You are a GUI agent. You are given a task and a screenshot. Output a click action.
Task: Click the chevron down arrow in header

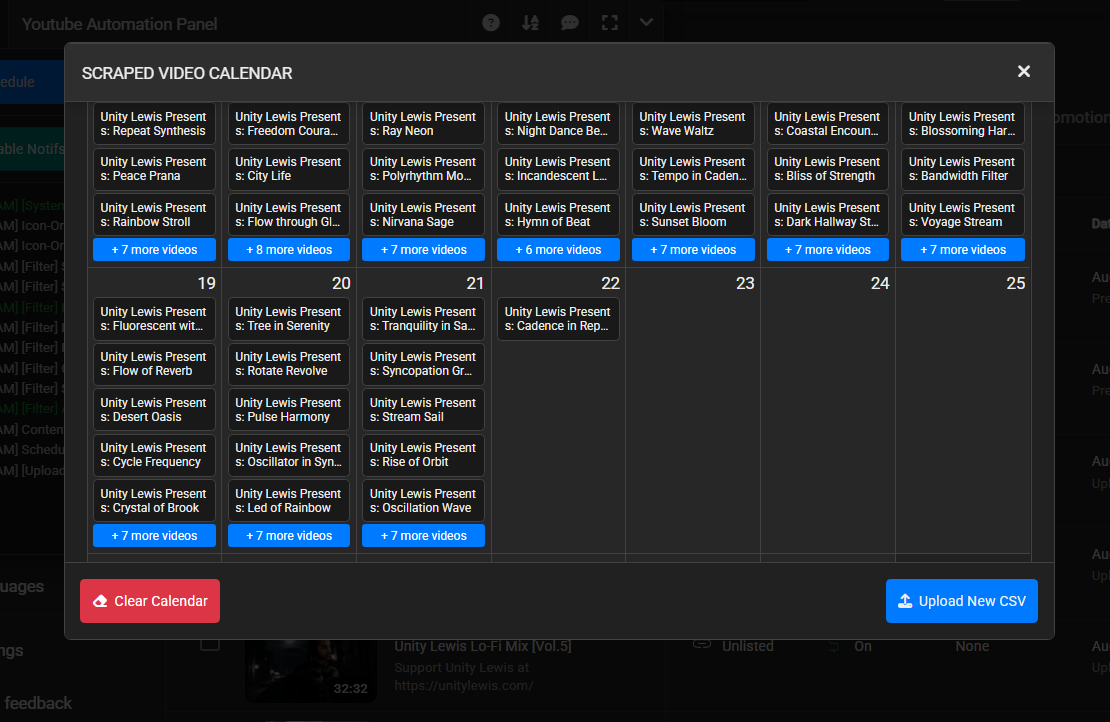[647, 23]
